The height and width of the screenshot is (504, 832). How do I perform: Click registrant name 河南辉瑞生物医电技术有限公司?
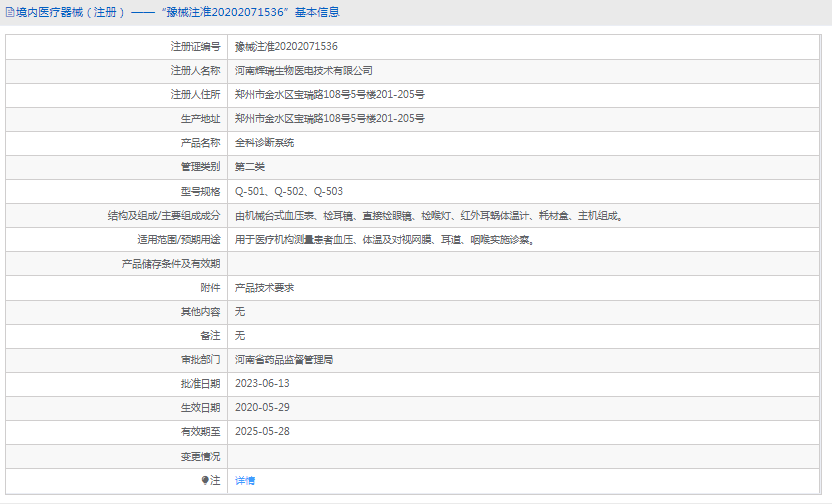coord(304,71)
